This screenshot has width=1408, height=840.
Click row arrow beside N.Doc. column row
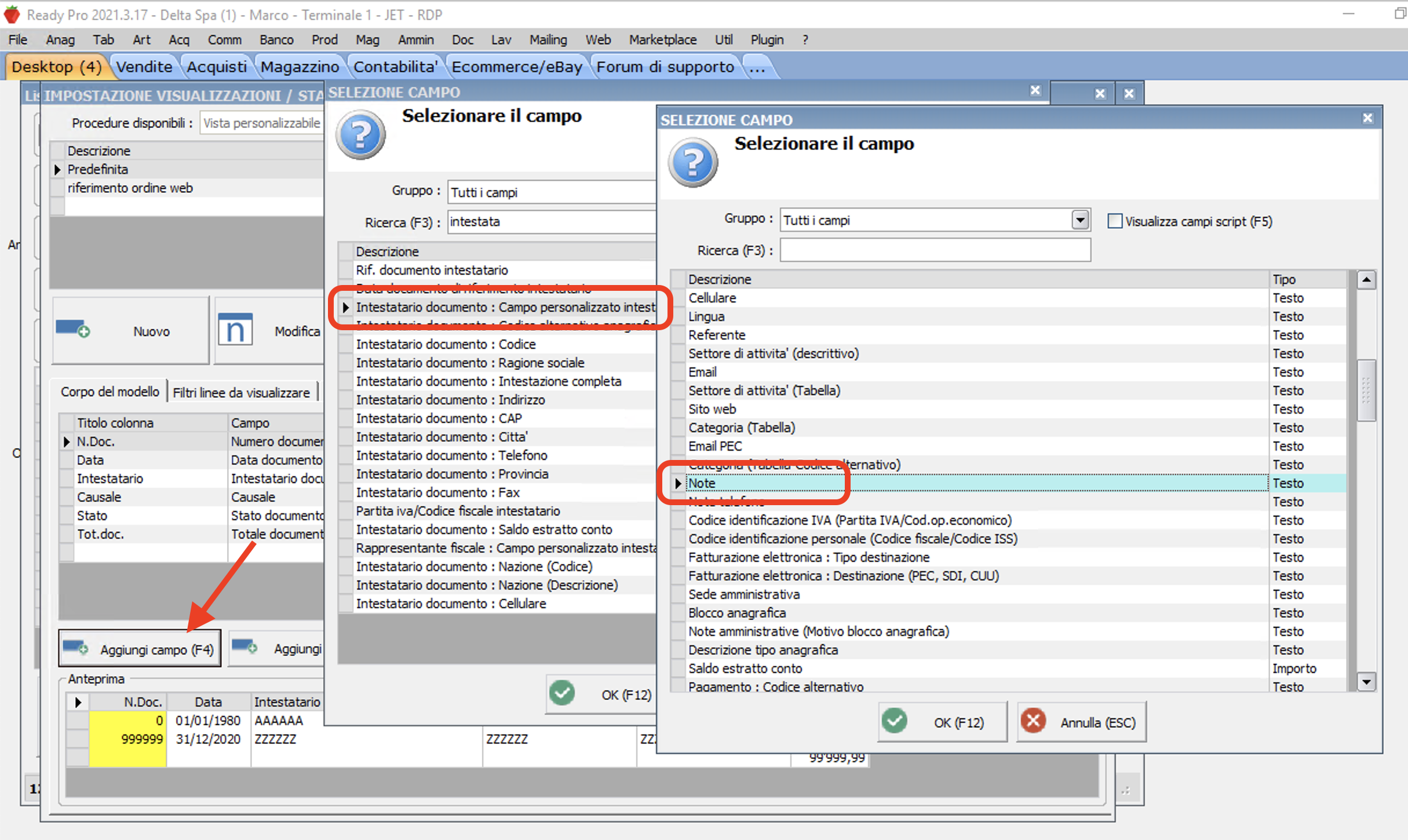(x=67, y=441)
